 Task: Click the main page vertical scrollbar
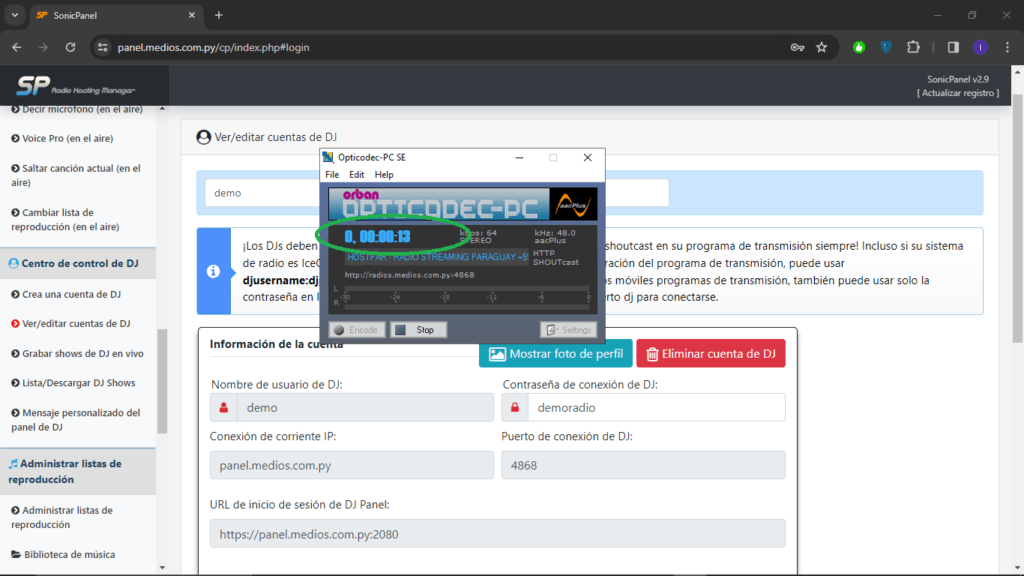point(1017,219)
